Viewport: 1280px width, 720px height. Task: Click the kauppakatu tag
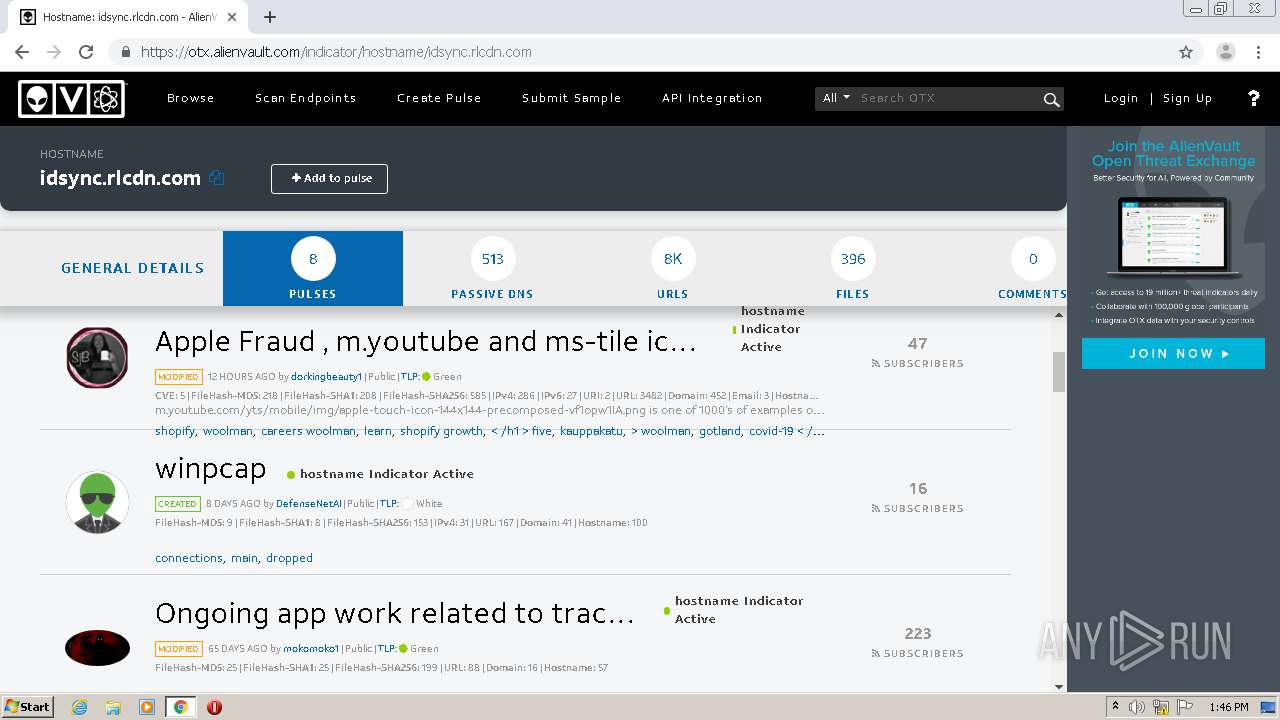591,431
